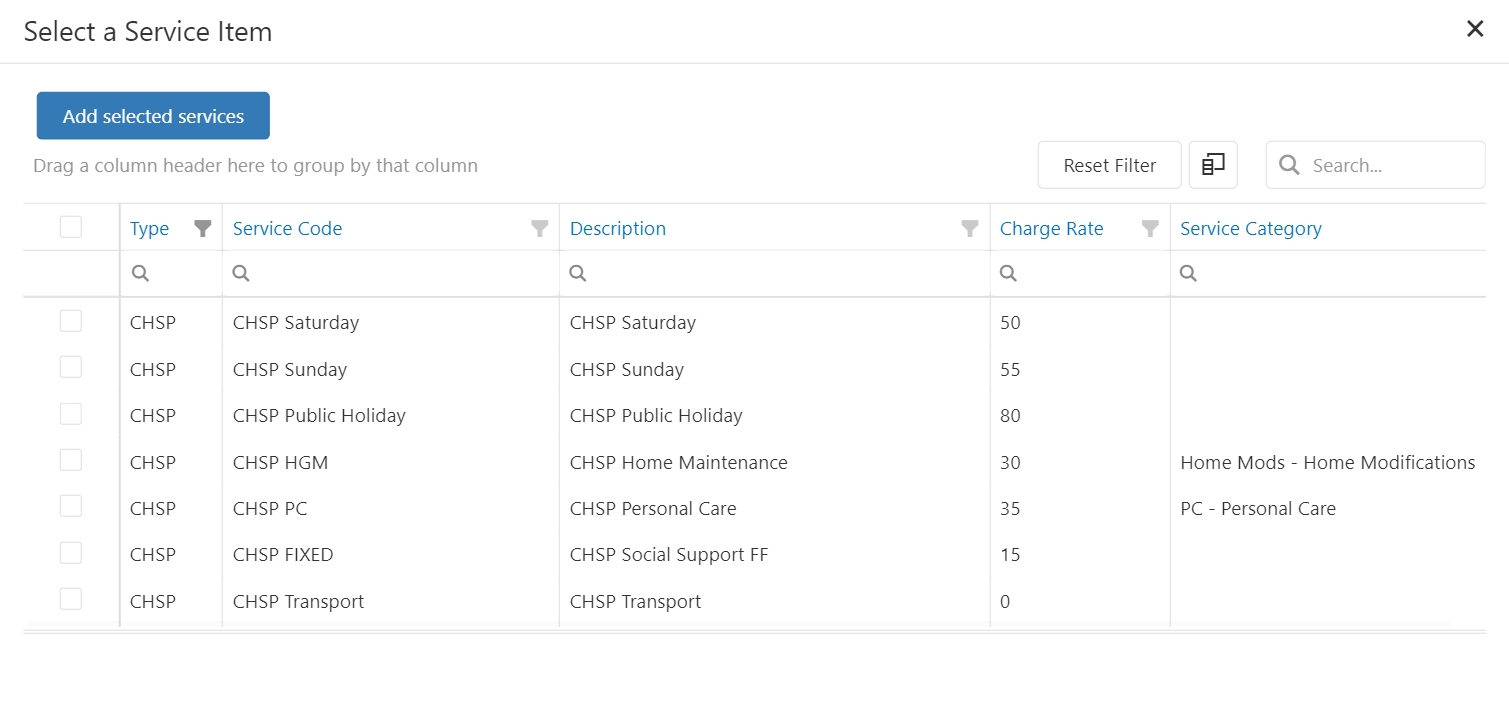
Task: Open the Description column filter funnel
Action: click(x=970, y=229)
